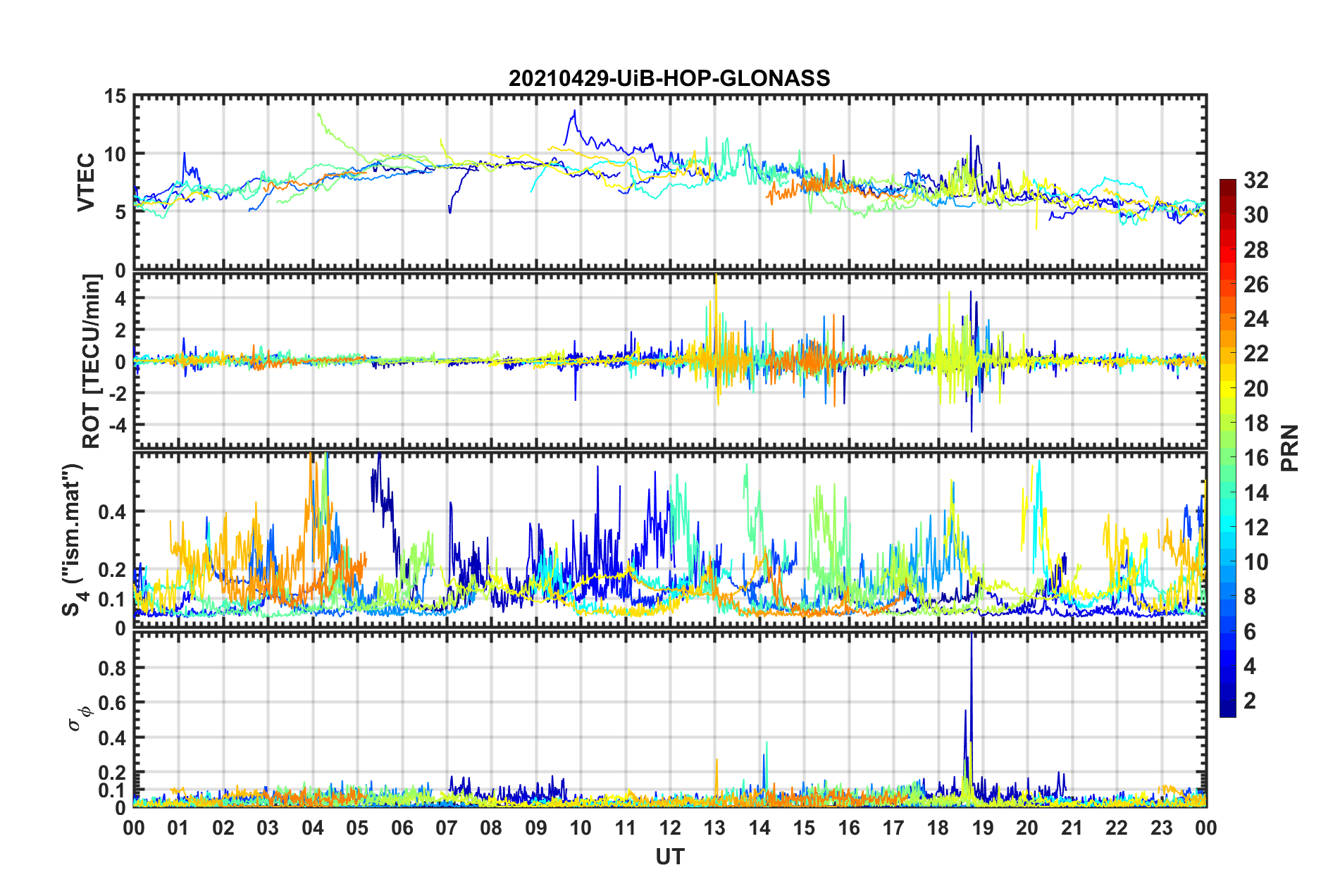Click colorbar tick label 28
This screenshot has height=896, width=1340.
1256,250
